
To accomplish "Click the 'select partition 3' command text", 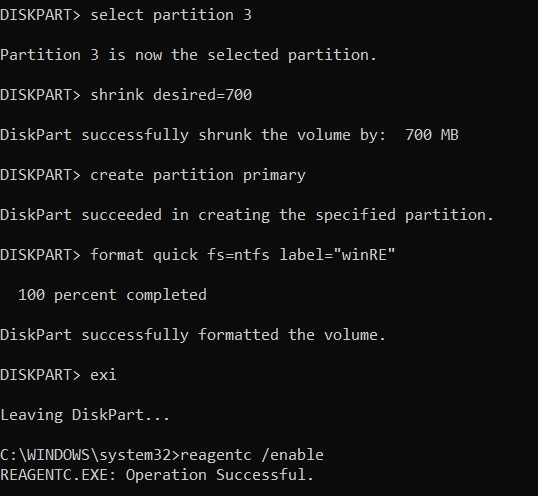I will tap(171, 15).
